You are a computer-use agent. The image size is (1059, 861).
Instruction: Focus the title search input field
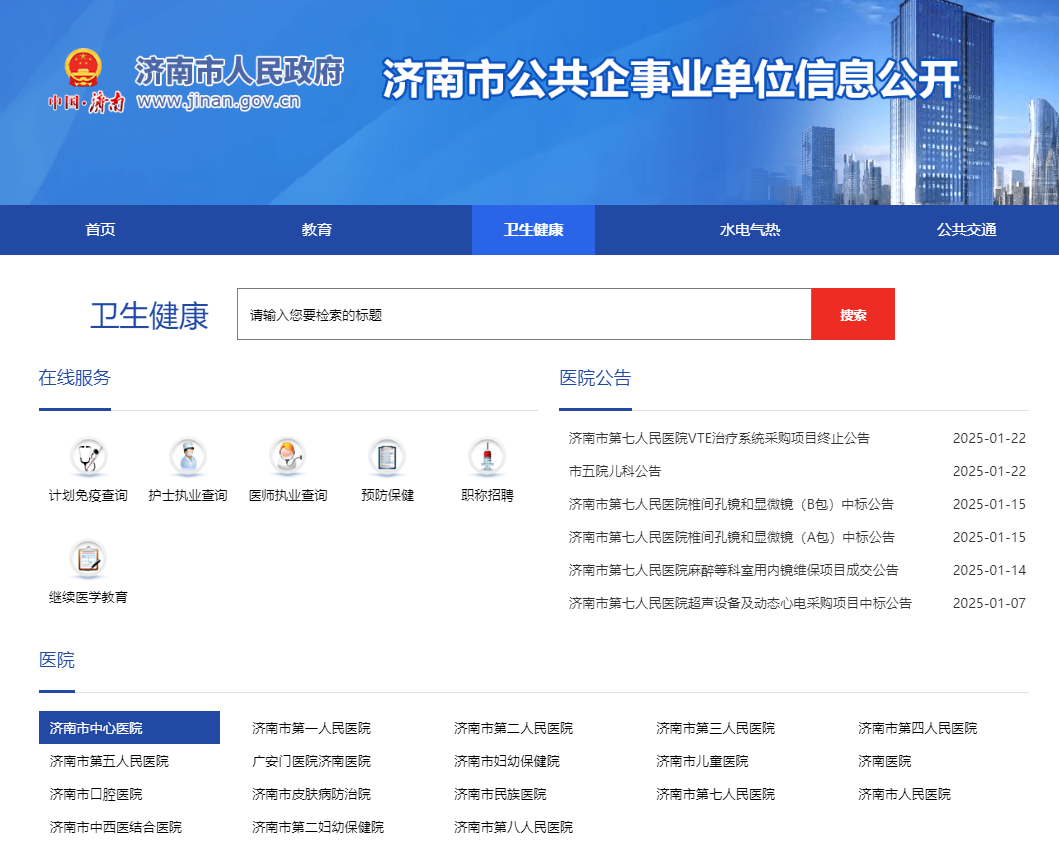[x=523, y=315]
